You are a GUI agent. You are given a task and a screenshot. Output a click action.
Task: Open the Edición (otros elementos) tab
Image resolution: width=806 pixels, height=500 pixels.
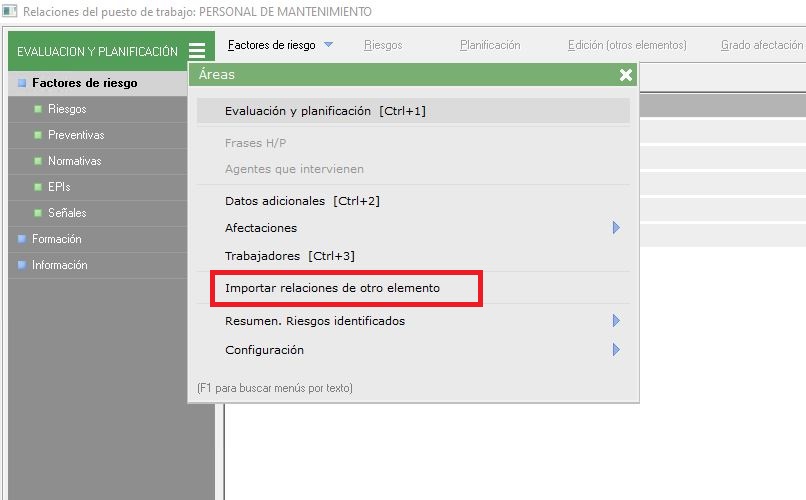point(626,45)
